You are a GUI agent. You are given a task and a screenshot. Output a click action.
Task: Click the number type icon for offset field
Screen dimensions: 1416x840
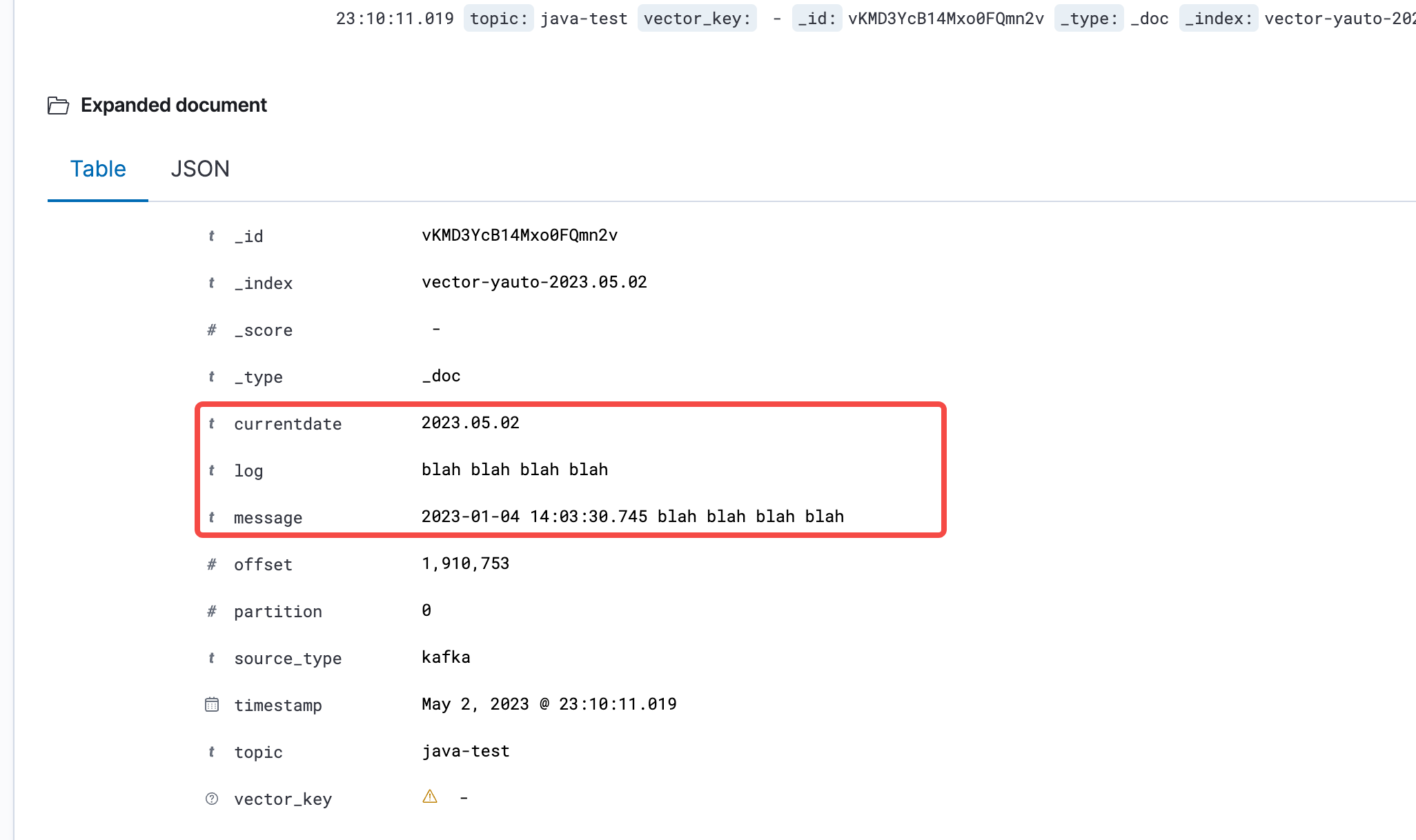(x=212, y=564)
